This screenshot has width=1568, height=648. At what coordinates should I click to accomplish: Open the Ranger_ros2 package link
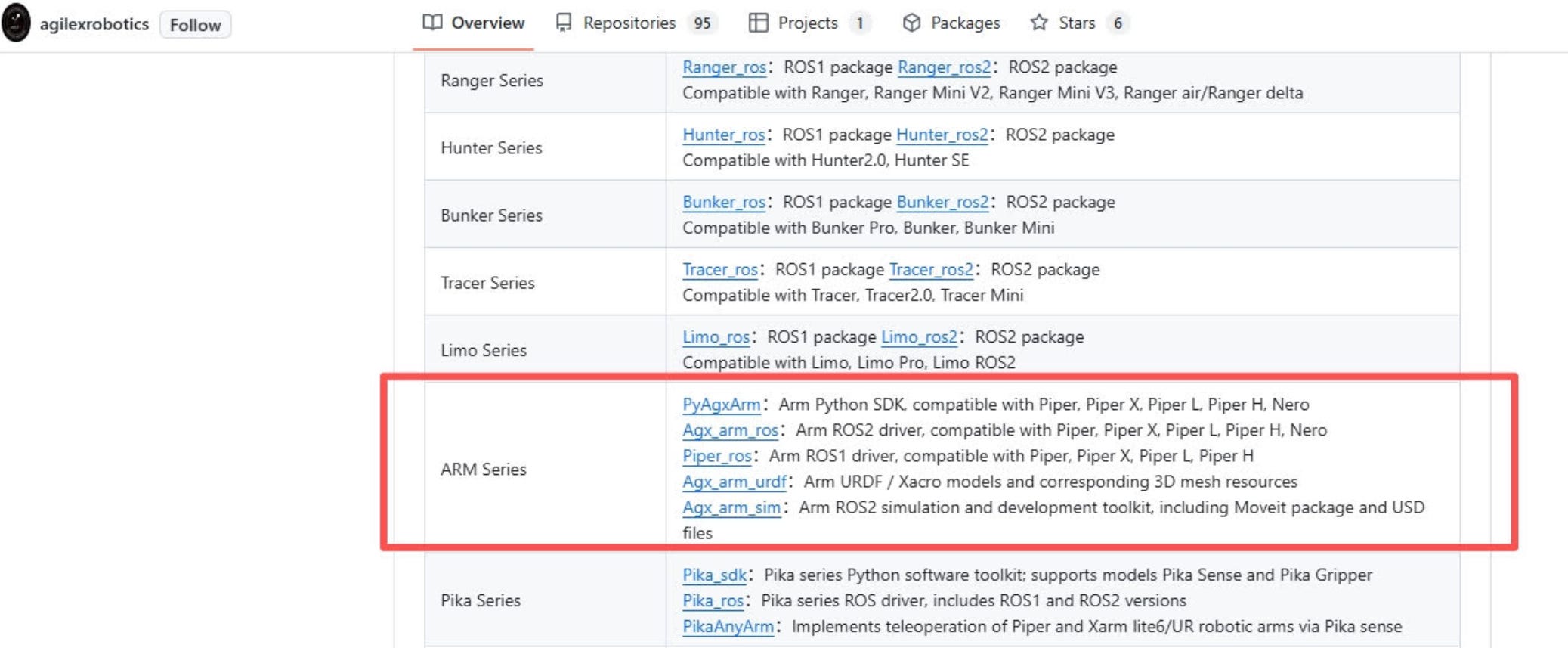(944, 67)
